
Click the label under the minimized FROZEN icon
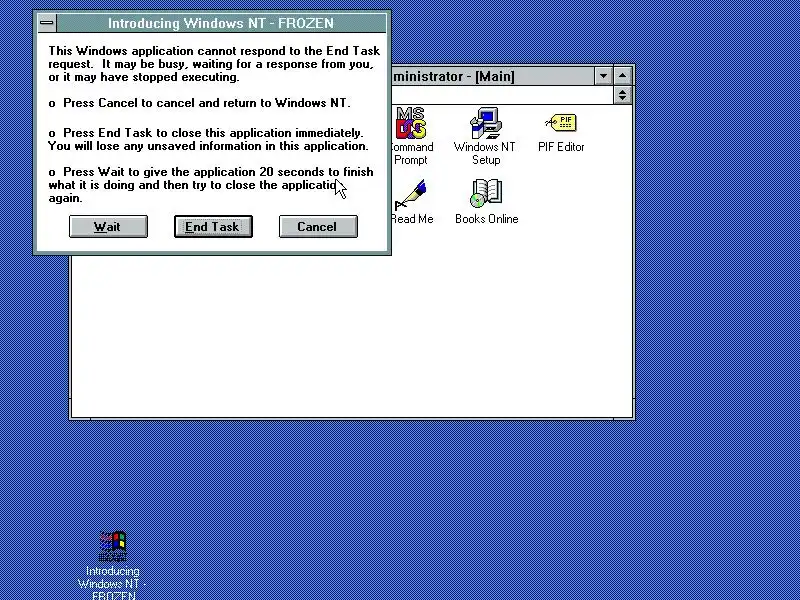112,584
